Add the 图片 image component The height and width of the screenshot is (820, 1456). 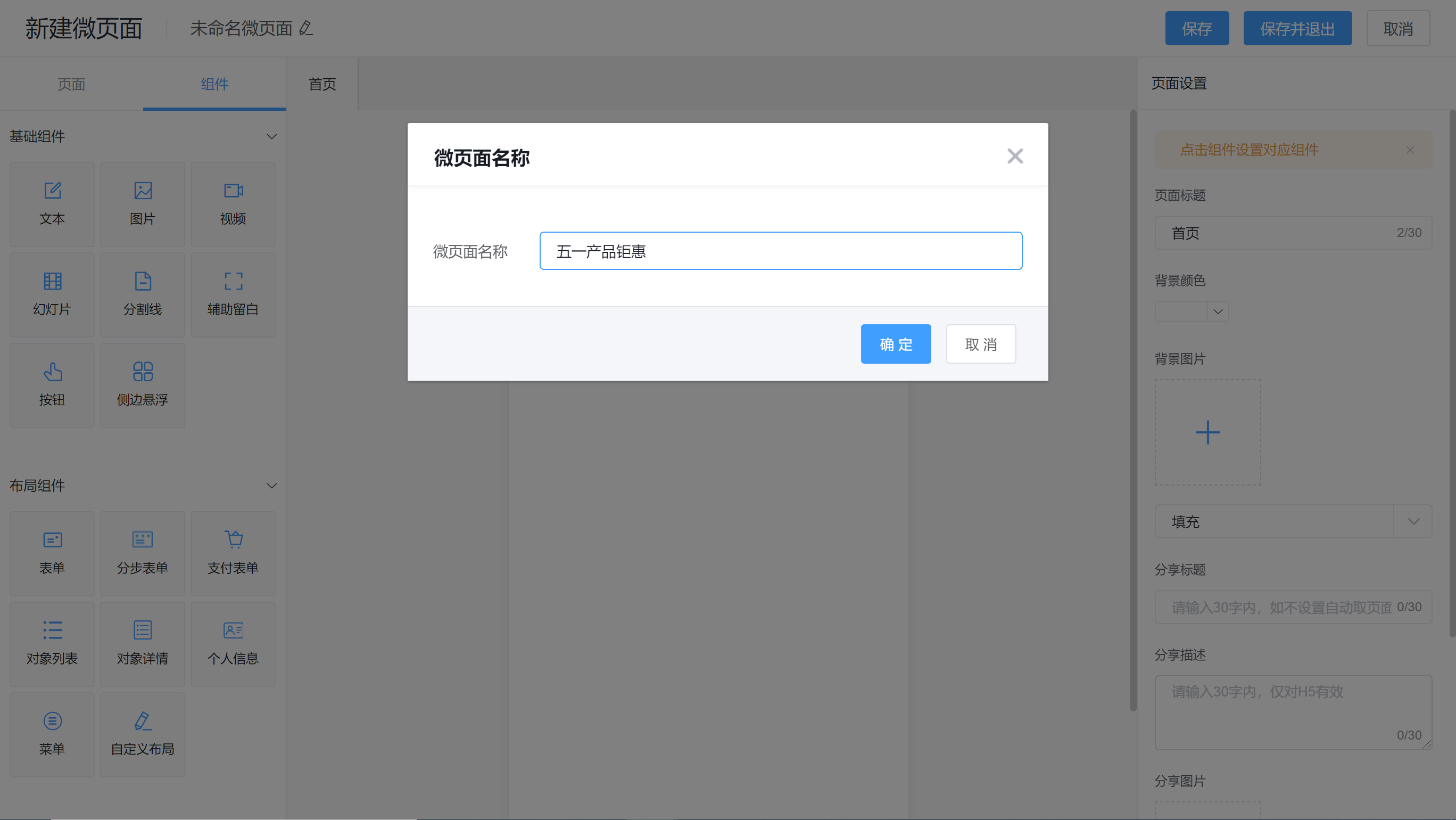[143, 204]
